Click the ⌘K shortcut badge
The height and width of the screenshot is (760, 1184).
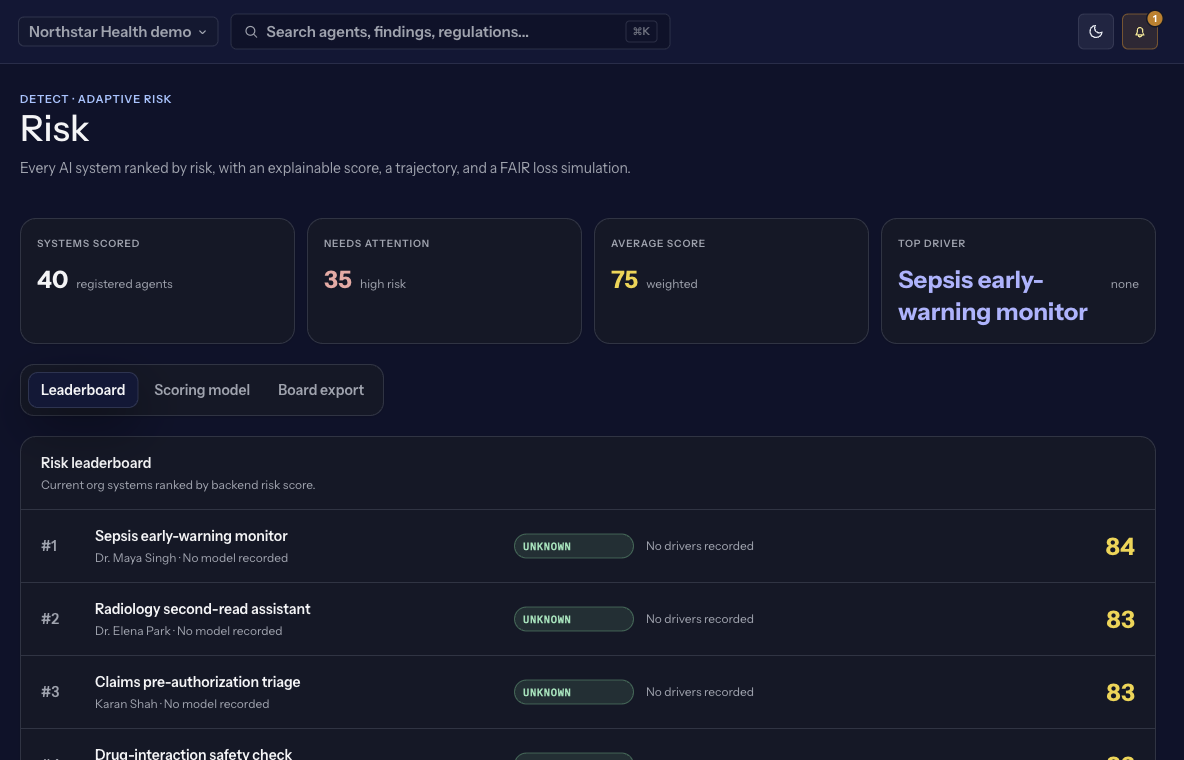[641, 32]
